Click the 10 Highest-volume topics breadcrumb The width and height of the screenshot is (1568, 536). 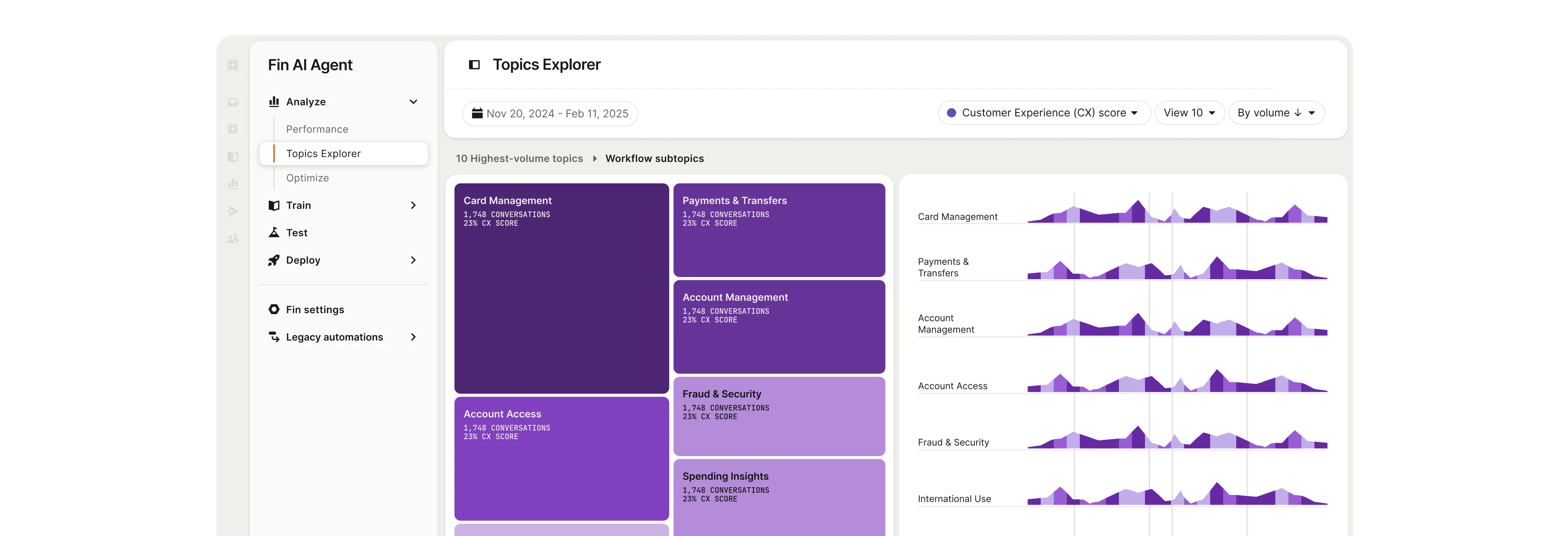(x=519, y=158)
